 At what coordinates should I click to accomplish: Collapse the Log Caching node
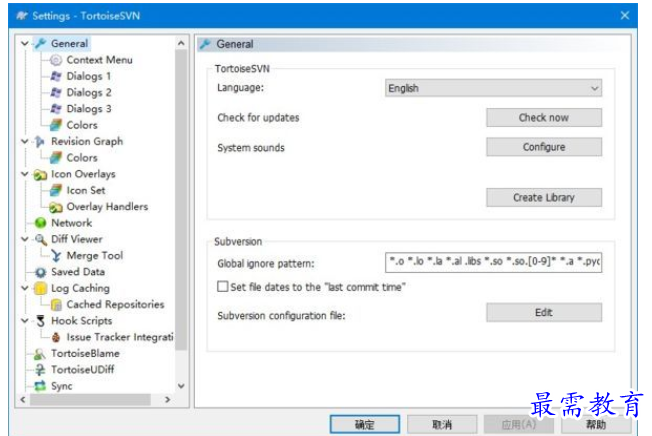tap(25, 288)
